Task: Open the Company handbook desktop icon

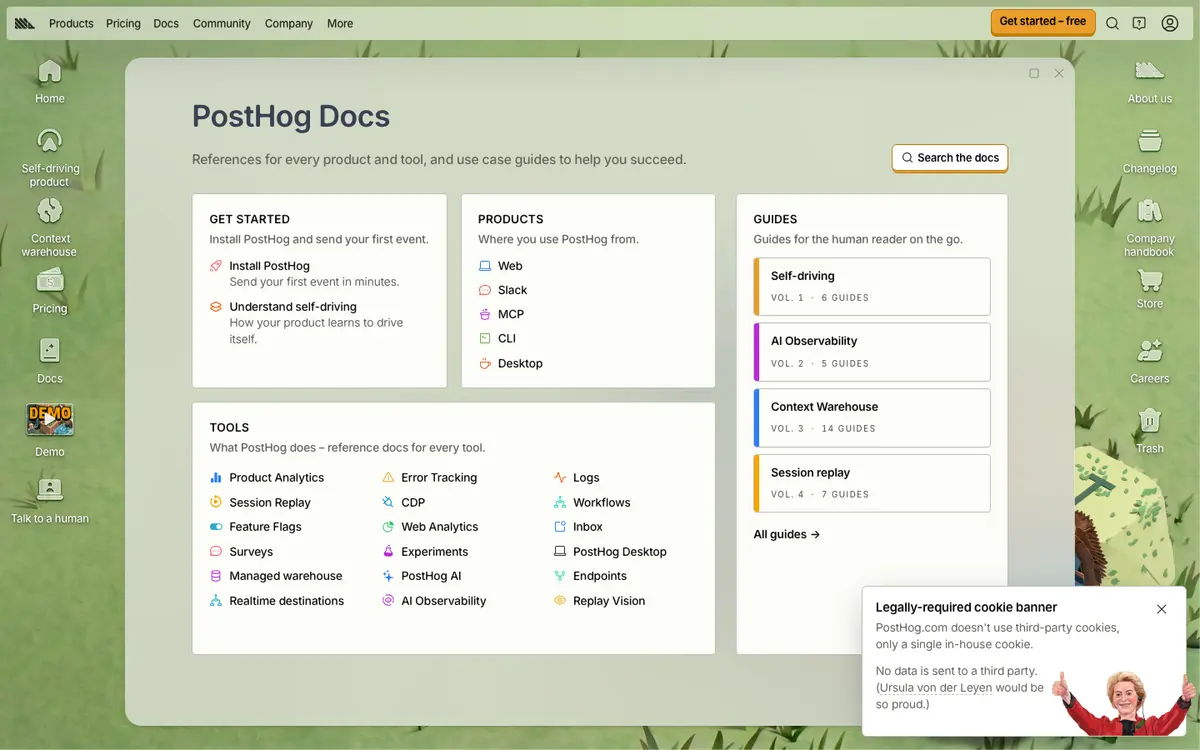Action: [1150, 227]
